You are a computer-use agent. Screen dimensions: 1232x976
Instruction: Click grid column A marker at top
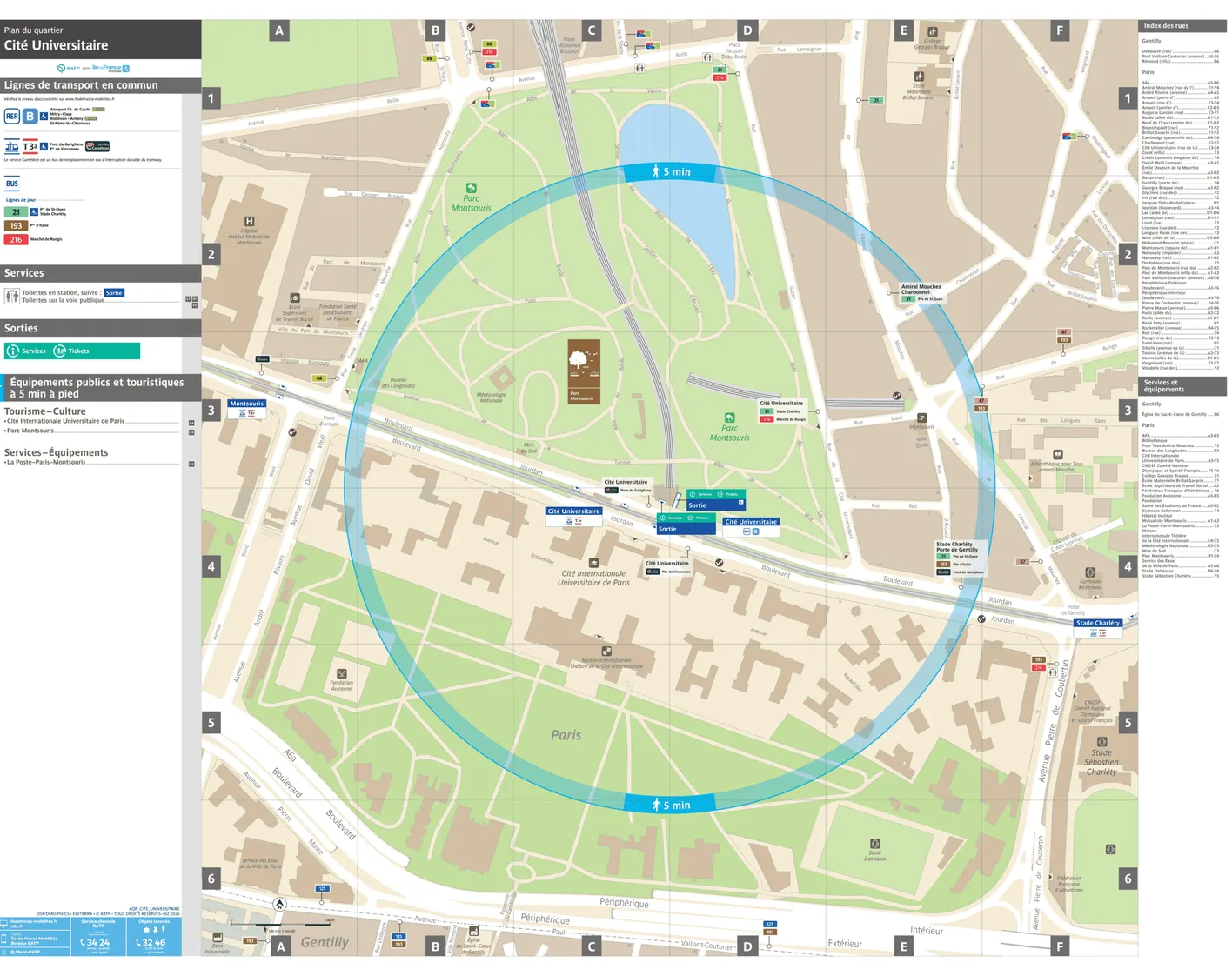click(279, 30)
